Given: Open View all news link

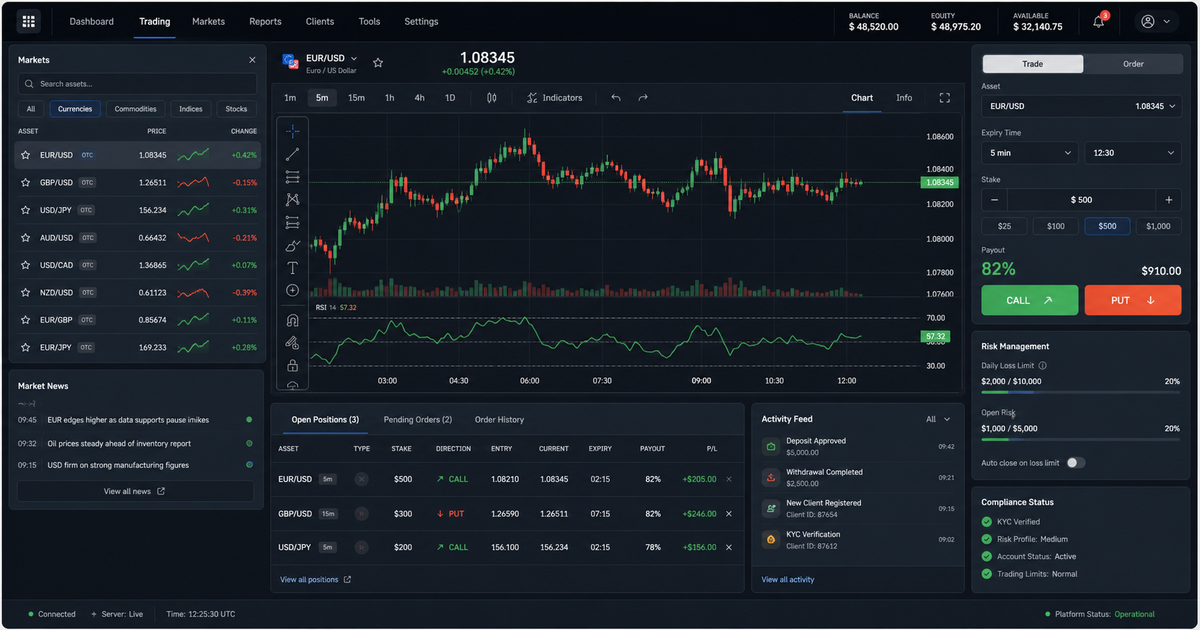Looking at the screenshot, I should pyautogui.click(x=135, y=491).
